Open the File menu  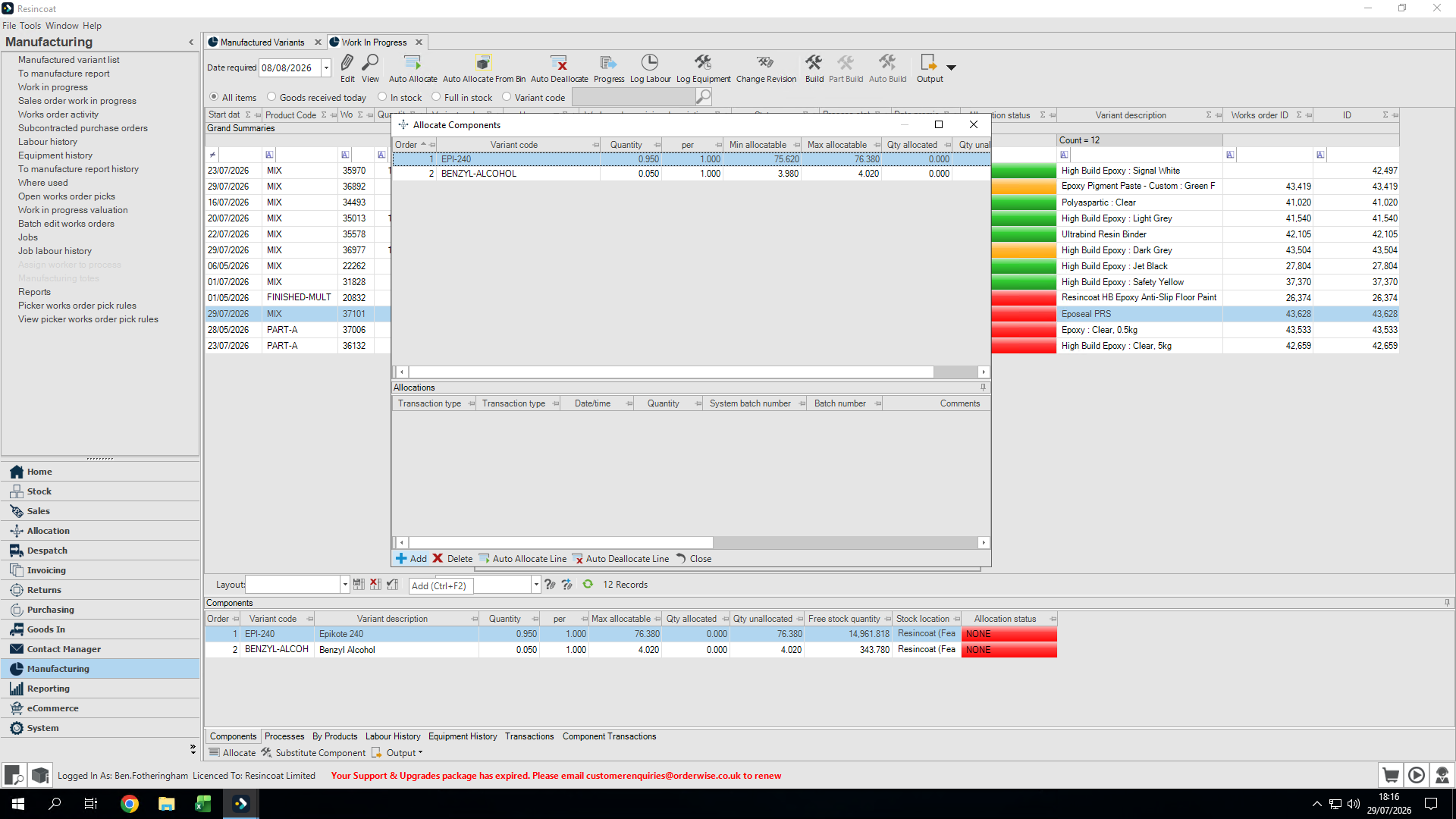9,26
